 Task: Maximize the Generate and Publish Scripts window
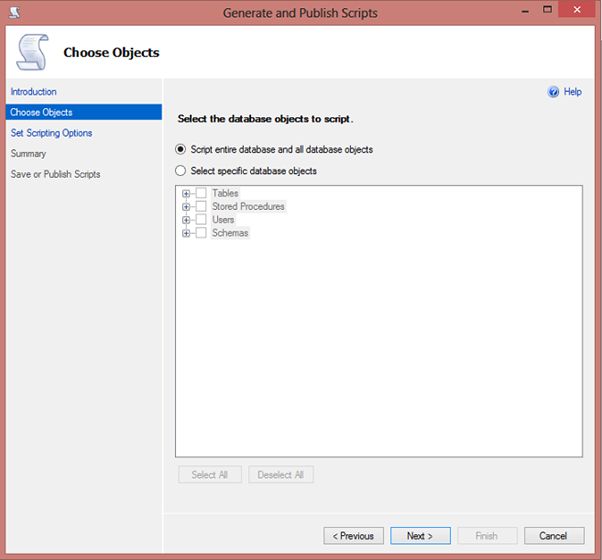point(547,10)
